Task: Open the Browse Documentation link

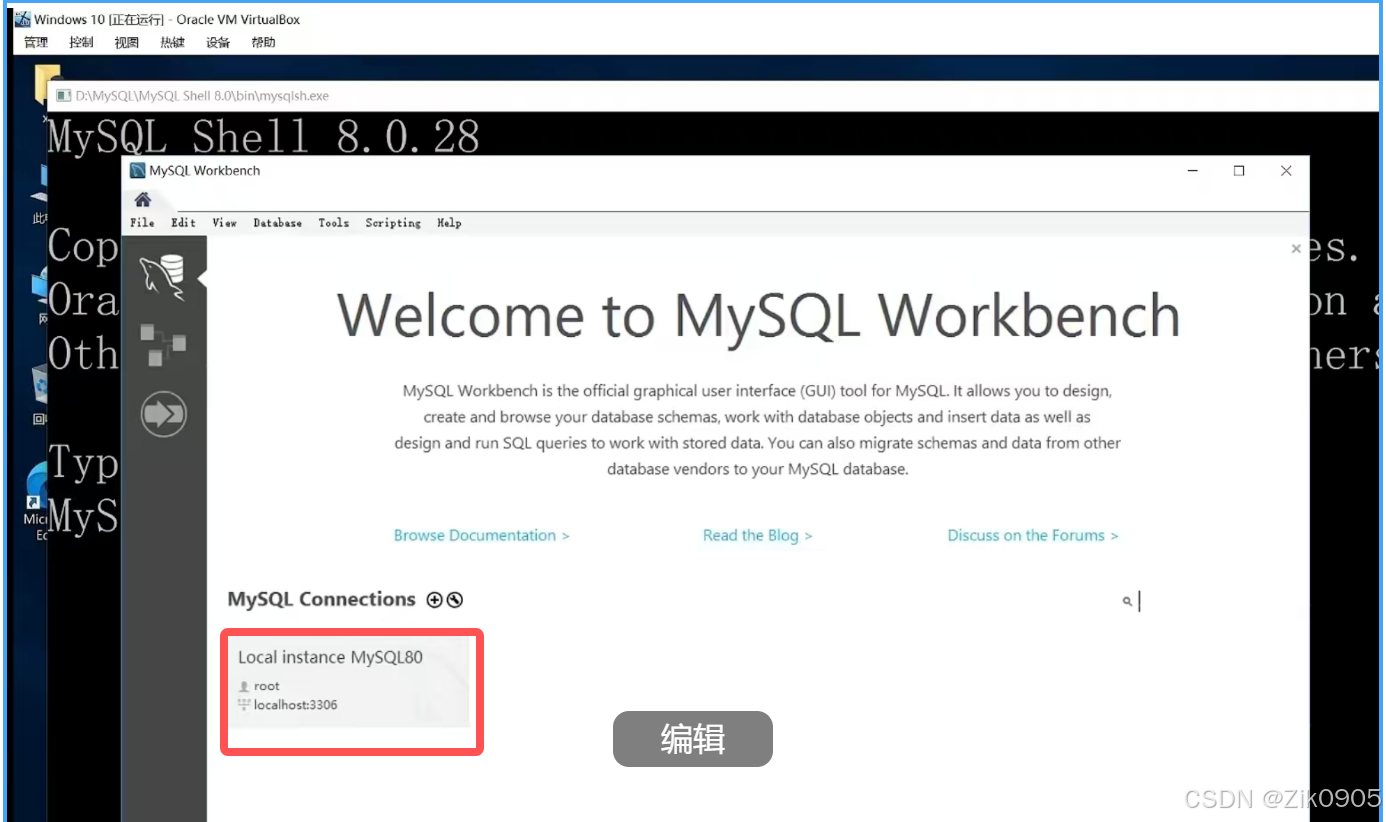Action: click(x=481, y=535)
